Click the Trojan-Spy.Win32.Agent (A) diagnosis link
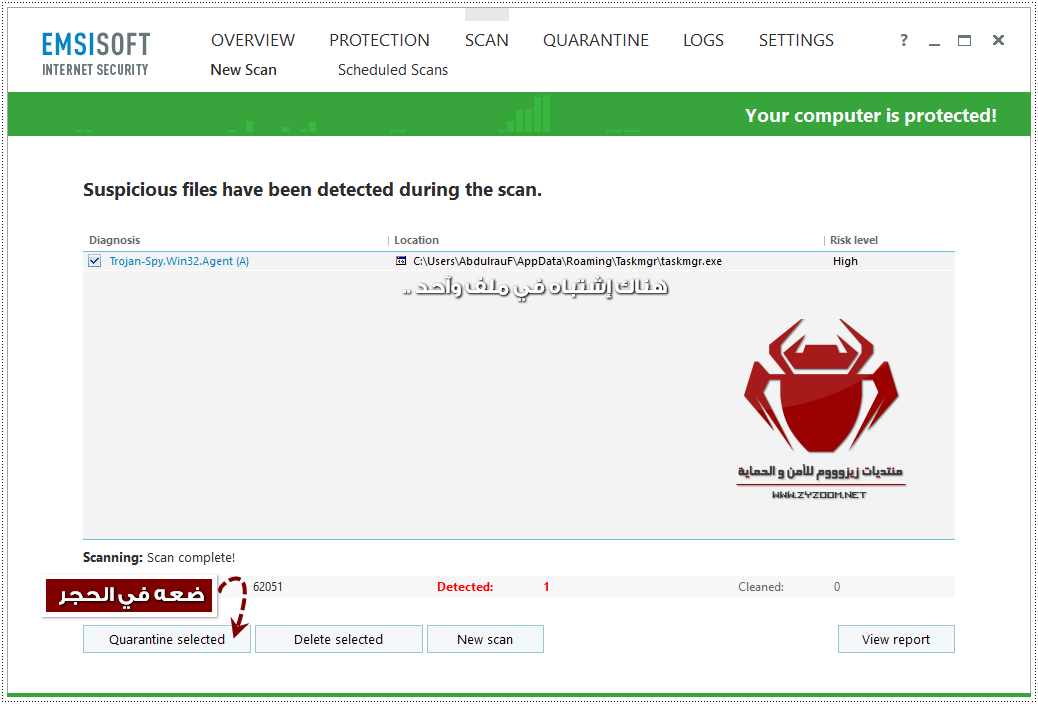 click(x=179, y=261)
